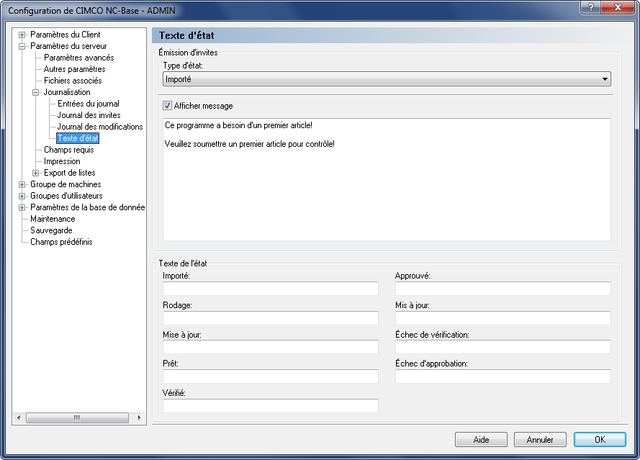This screenshot has width=640, height=460.
Task: Collapse the Journalisation node
Action: pos(36,93)
